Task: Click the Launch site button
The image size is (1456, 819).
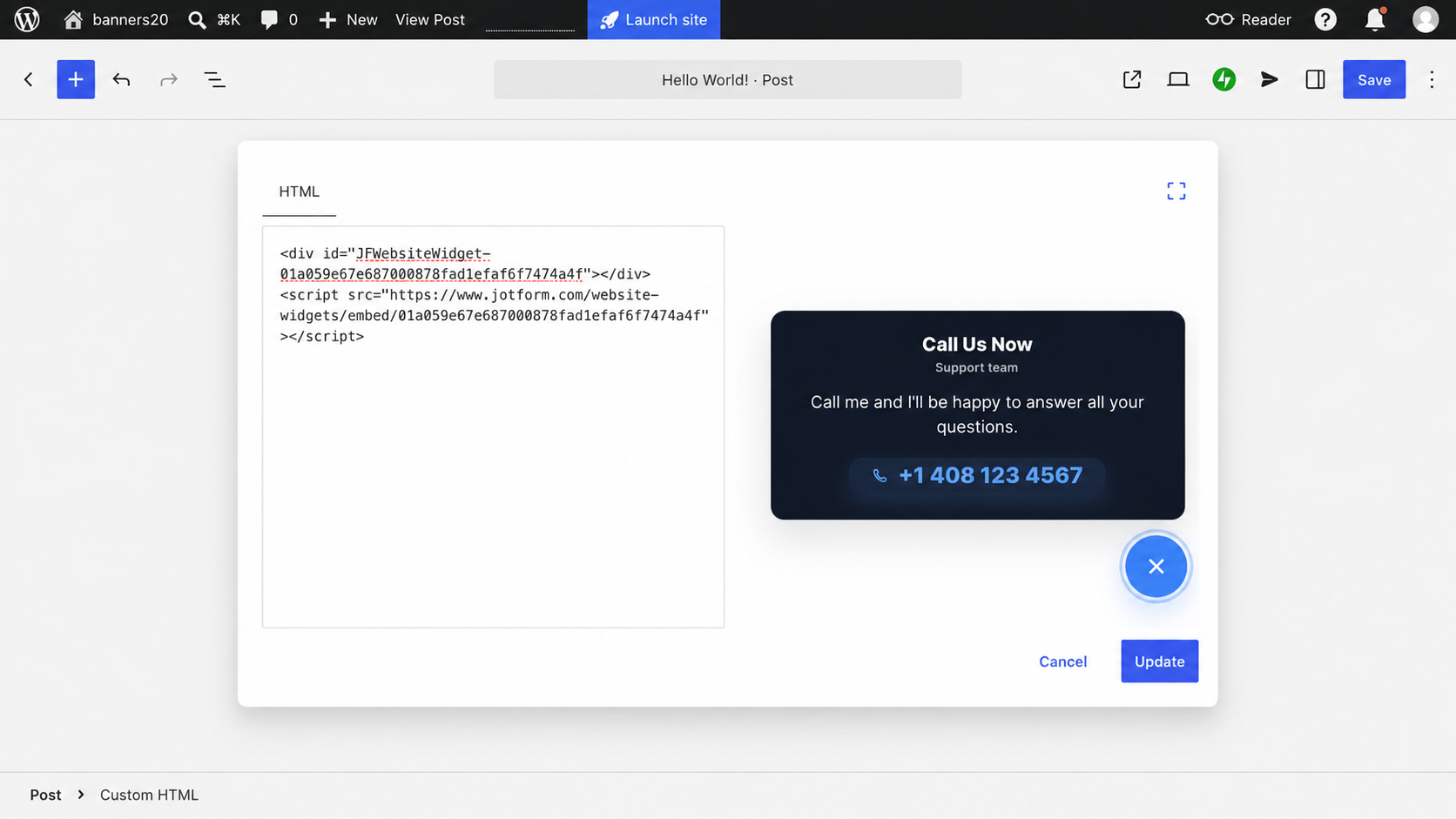Action: coord(654,19)
